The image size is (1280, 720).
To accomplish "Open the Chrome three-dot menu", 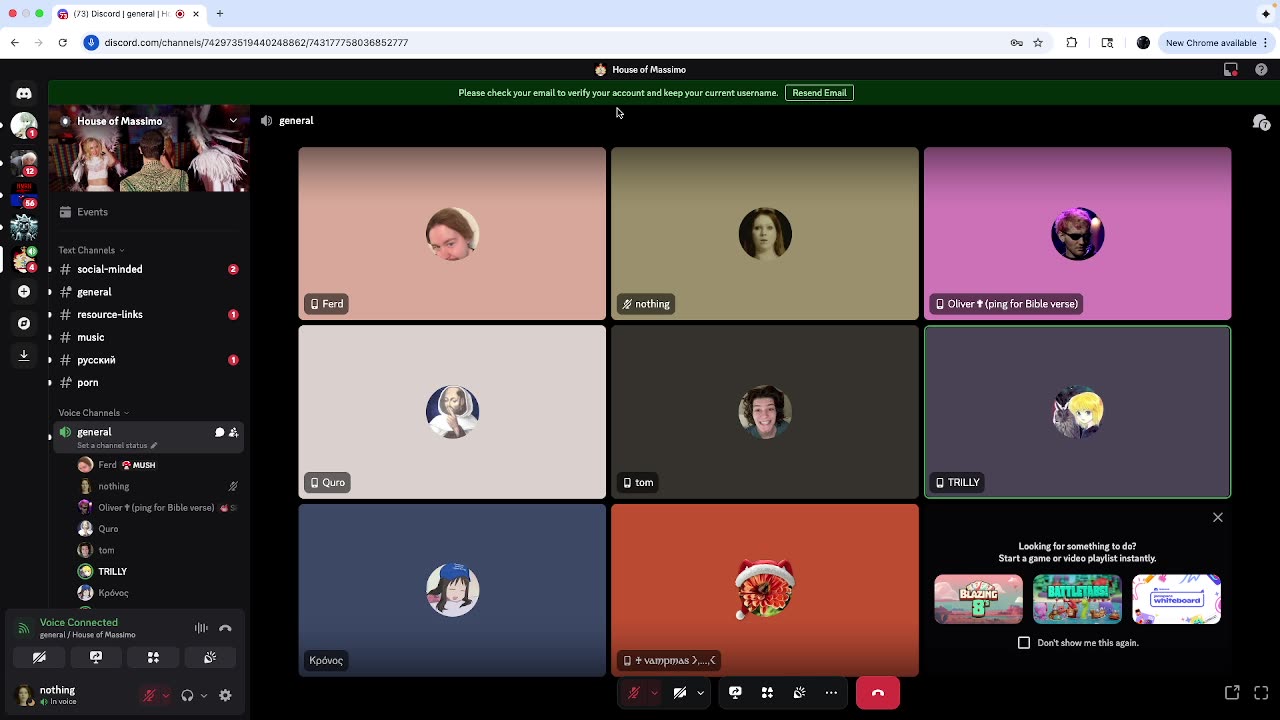I will tap(1265, 43).
